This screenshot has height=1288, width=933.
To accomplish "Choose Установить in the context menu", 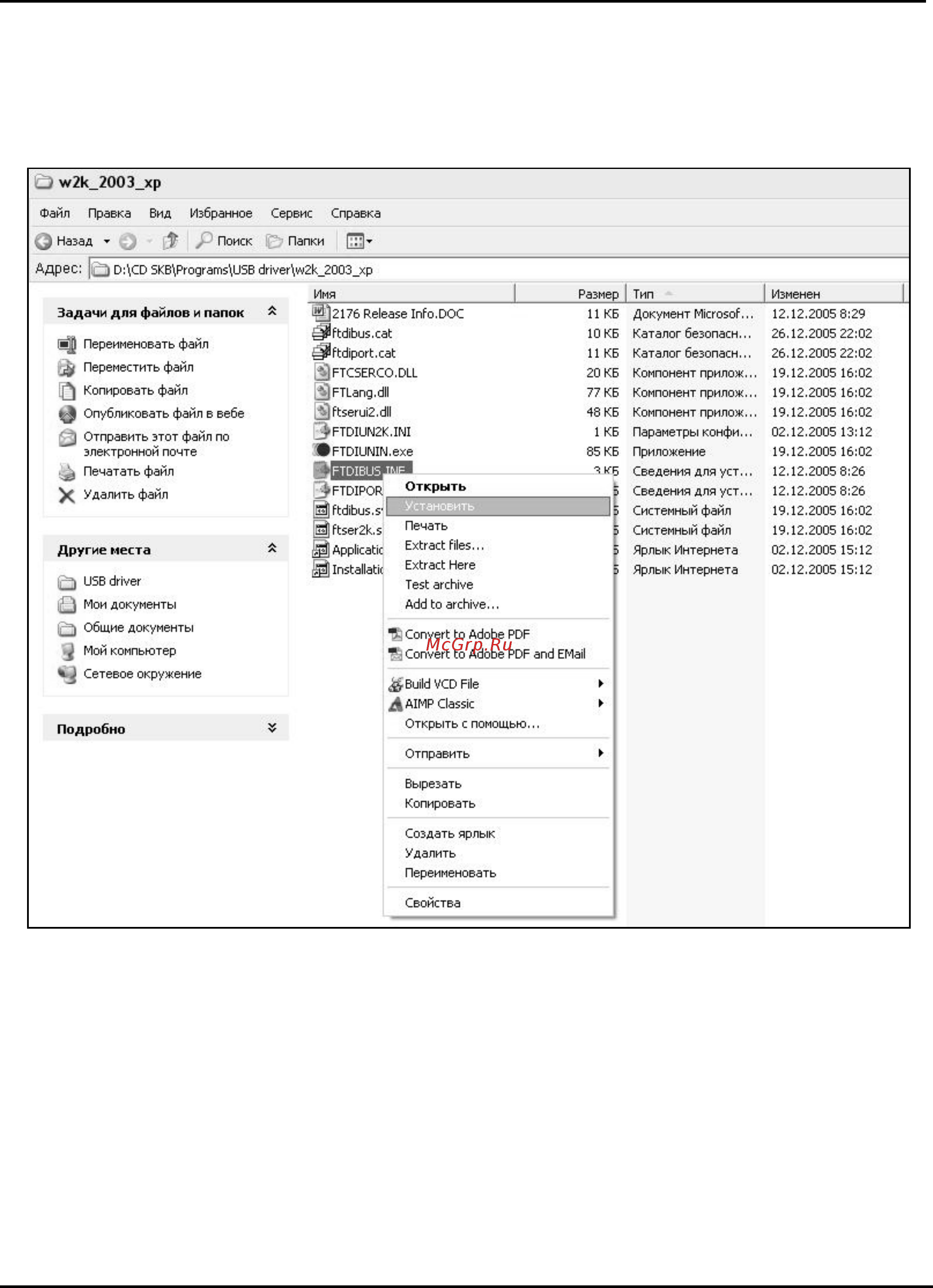I will click(498, 506).
